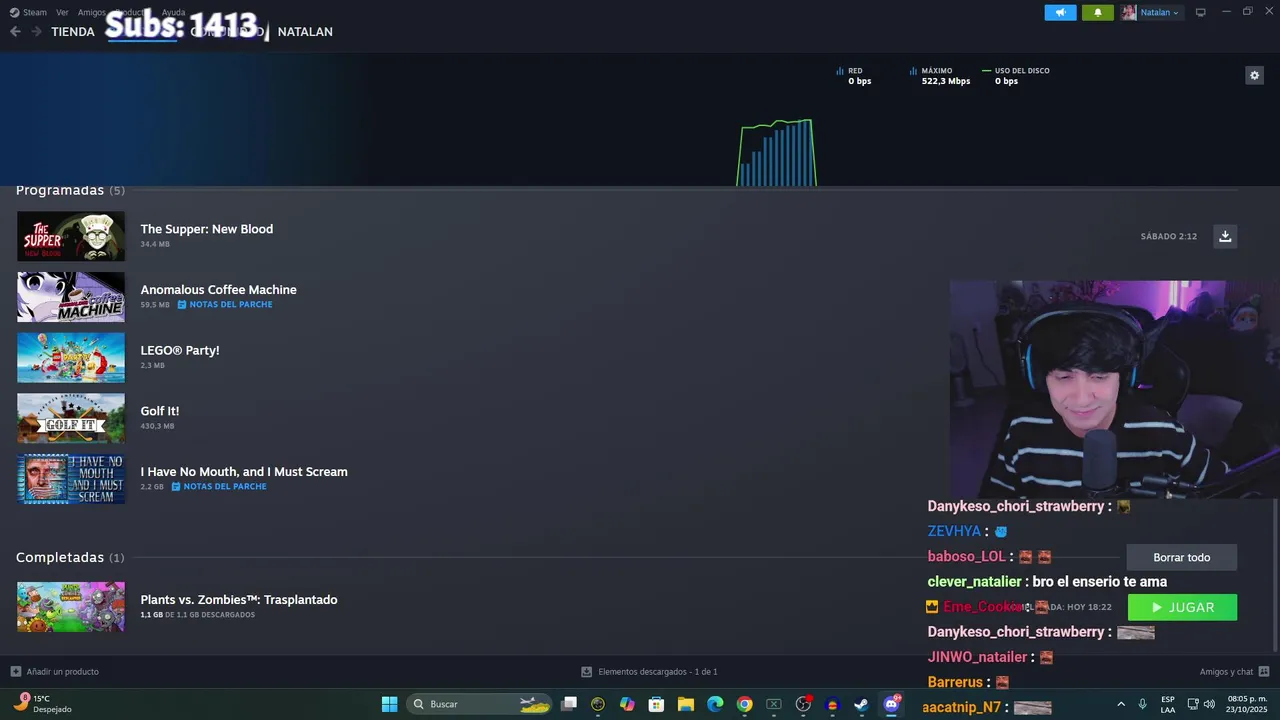
Task: Open Steam Big Picture mode monitor icon
Action: tap(1201, 12)
